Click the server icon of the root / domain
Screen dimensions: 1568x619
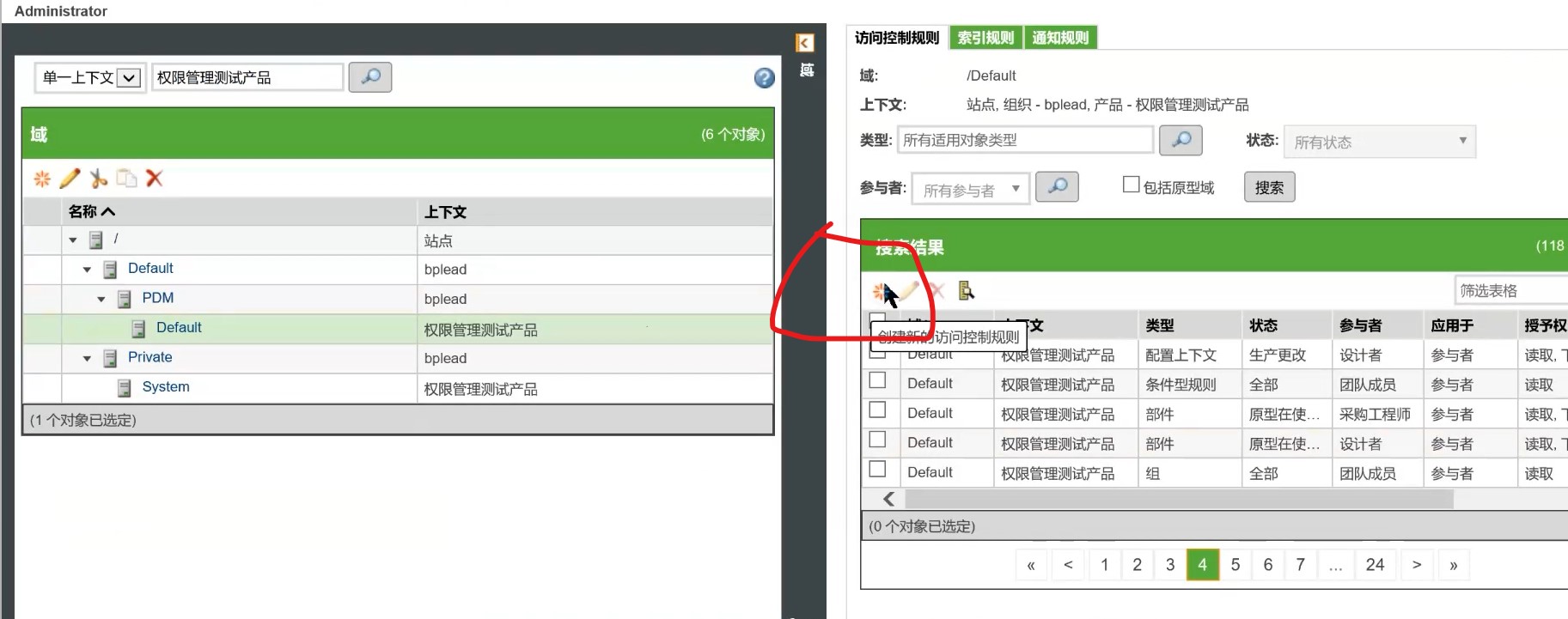96,240
